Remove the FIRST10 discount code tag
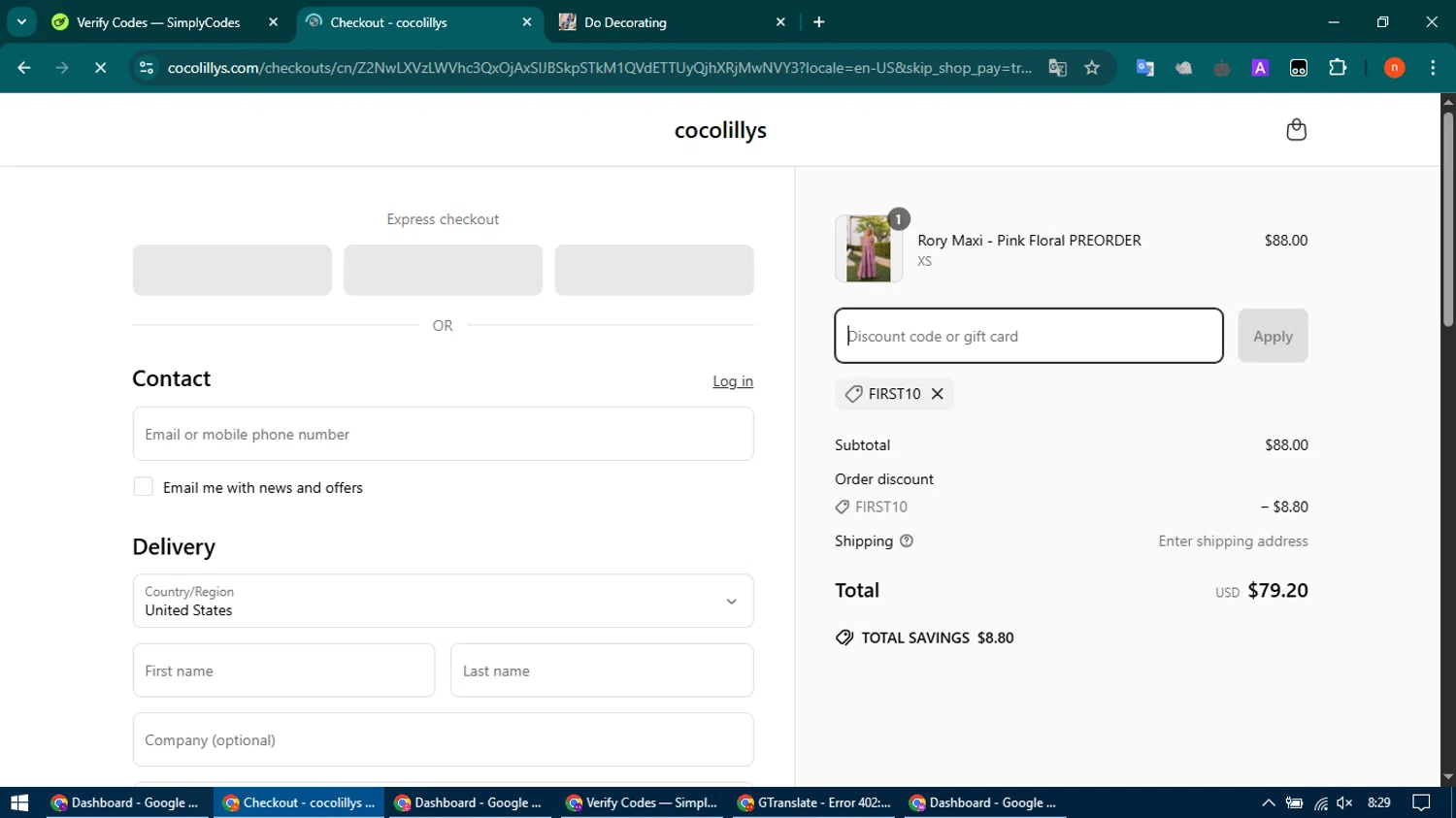The width and height of the screenshot is (1456, 818). pyautogui.click(x=938, y=394)
